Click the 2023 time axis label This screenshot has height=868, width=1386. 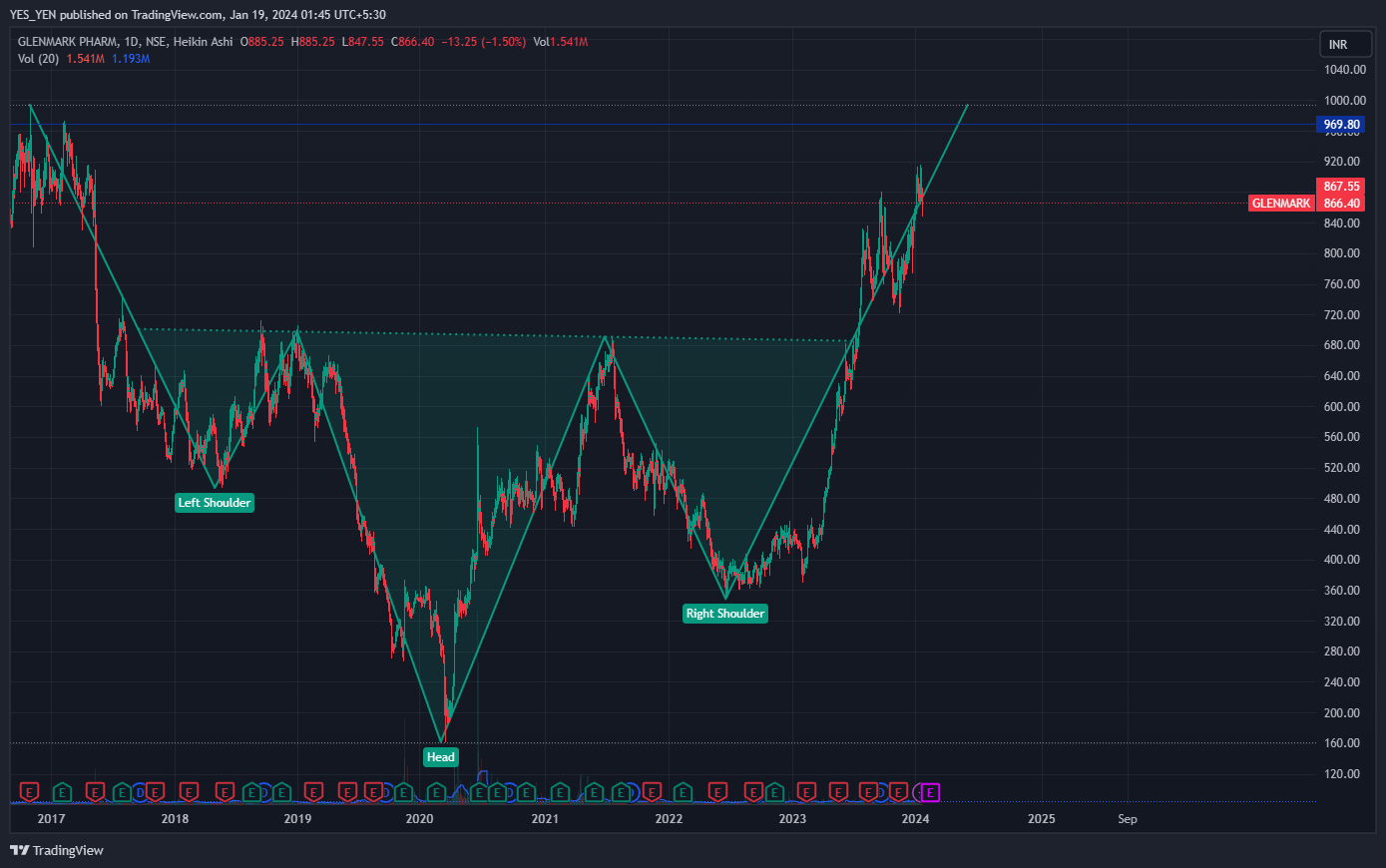pos(792,819)
